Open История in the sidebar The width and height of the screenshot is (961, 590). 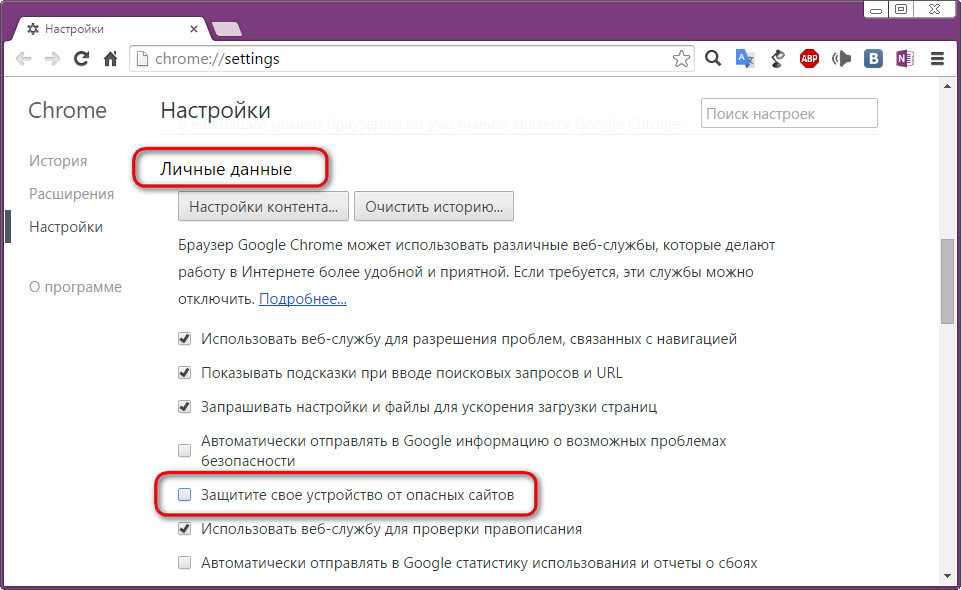[x=58, y=161]
